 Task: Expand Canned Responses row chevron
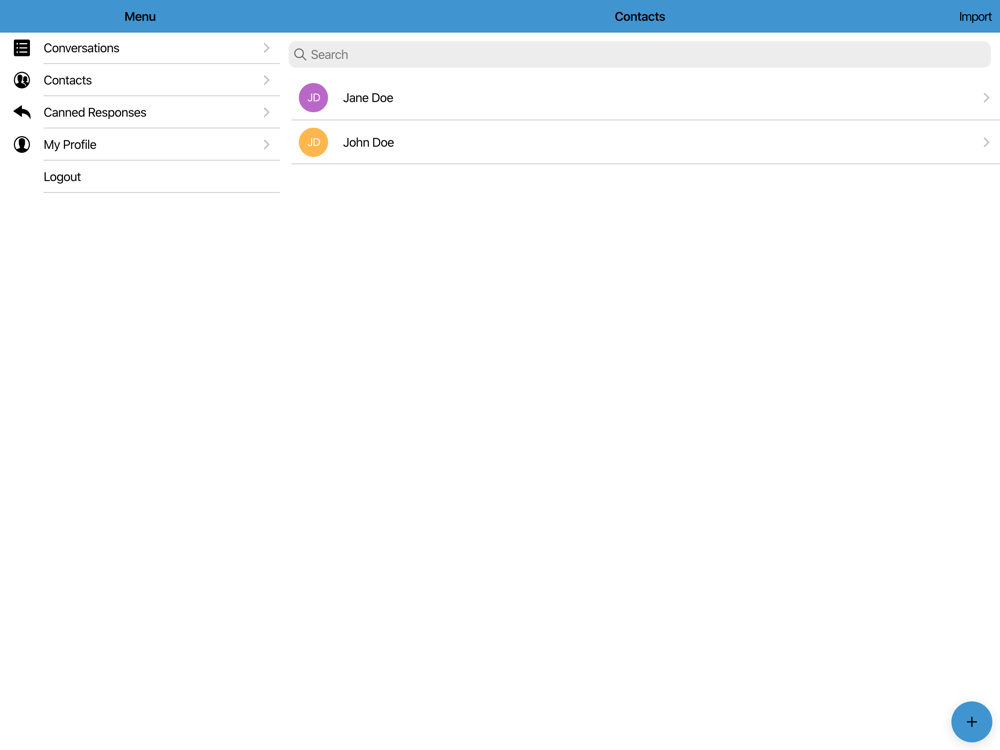pyautogui.click(x=267, y=112)
